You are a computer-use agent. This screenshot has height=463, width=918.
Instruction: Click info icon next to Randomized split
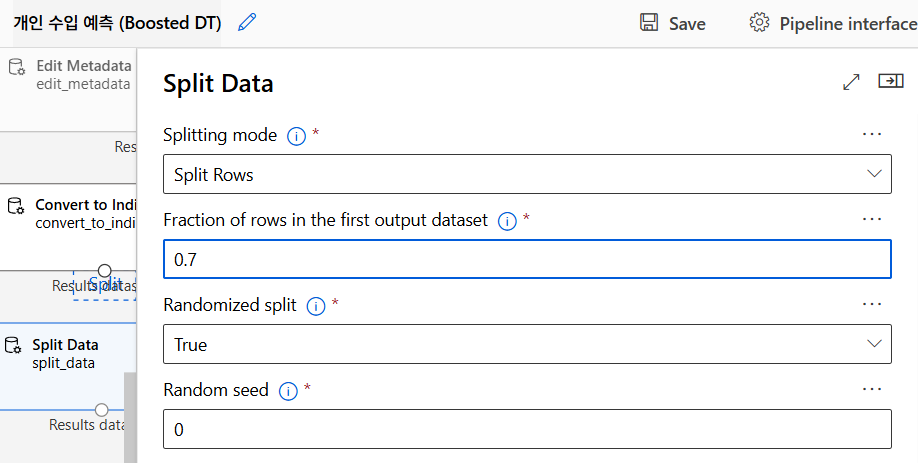pyautogui.click(x=315, y=306)
